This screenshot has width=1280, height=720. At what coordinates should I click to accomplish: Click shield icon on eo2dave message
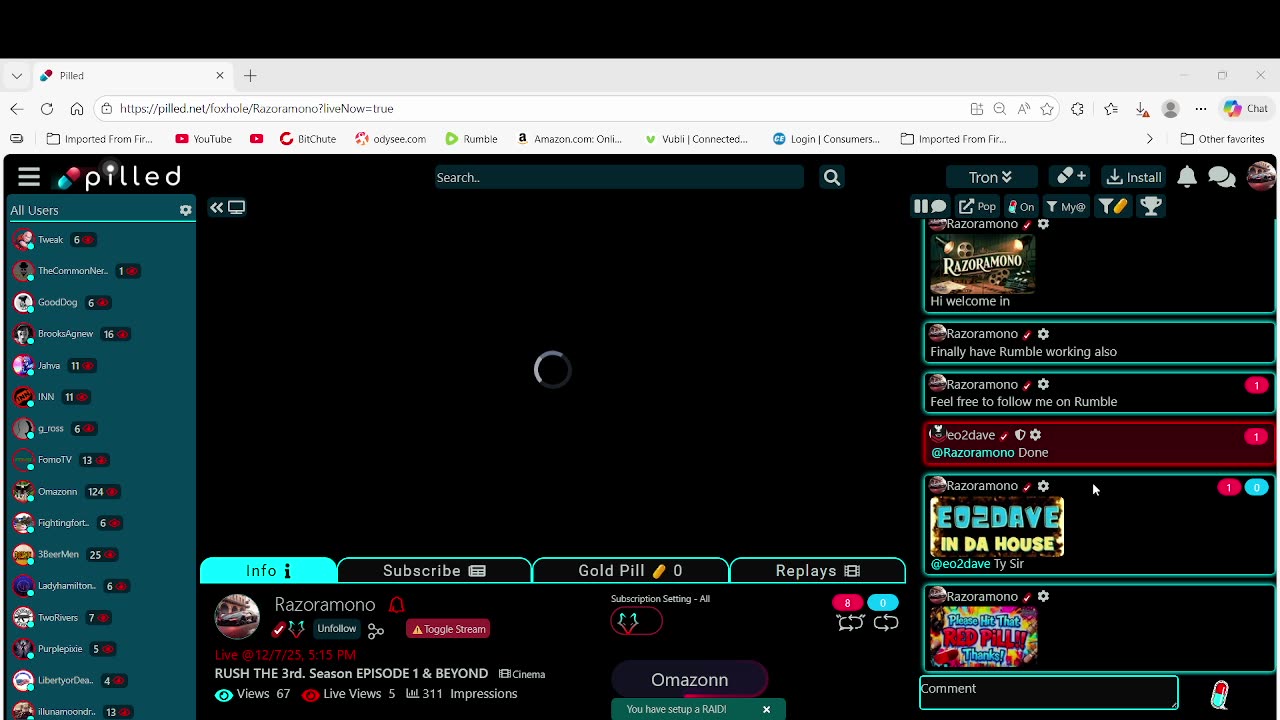(1020, 435)
